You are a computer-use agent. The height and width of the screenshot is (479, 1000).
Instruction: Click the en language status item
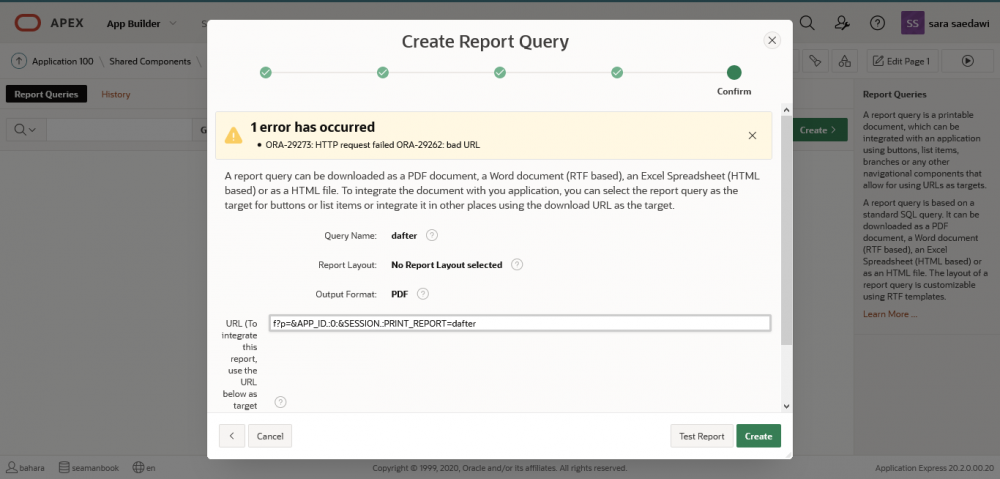[x=144, y=468]
